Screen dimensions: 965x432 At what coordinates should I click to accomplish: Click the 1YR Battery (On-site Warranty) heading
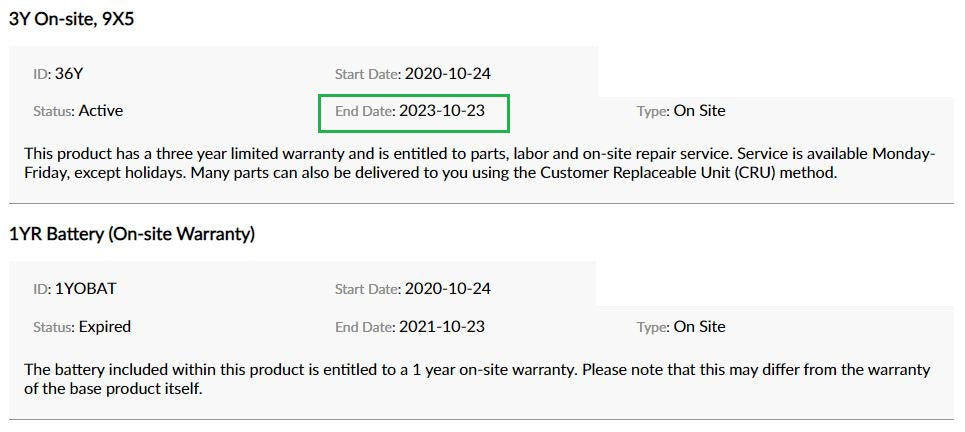pos(132,234)
